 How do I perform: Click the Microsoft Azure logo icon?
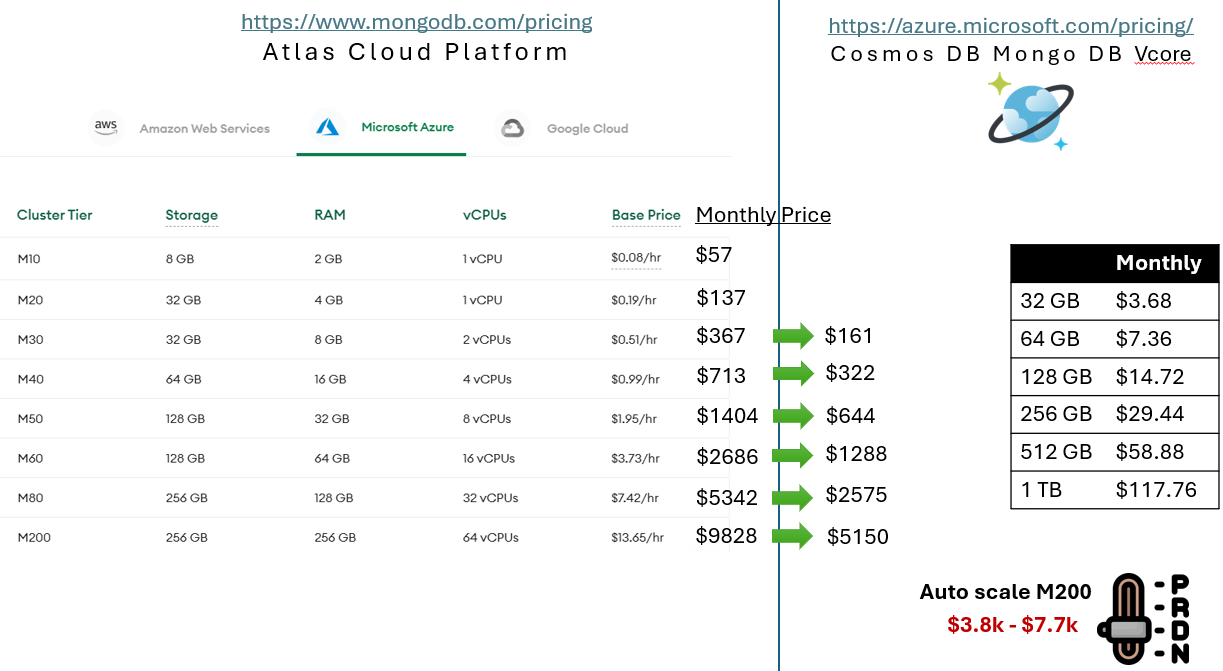point(328,127)
